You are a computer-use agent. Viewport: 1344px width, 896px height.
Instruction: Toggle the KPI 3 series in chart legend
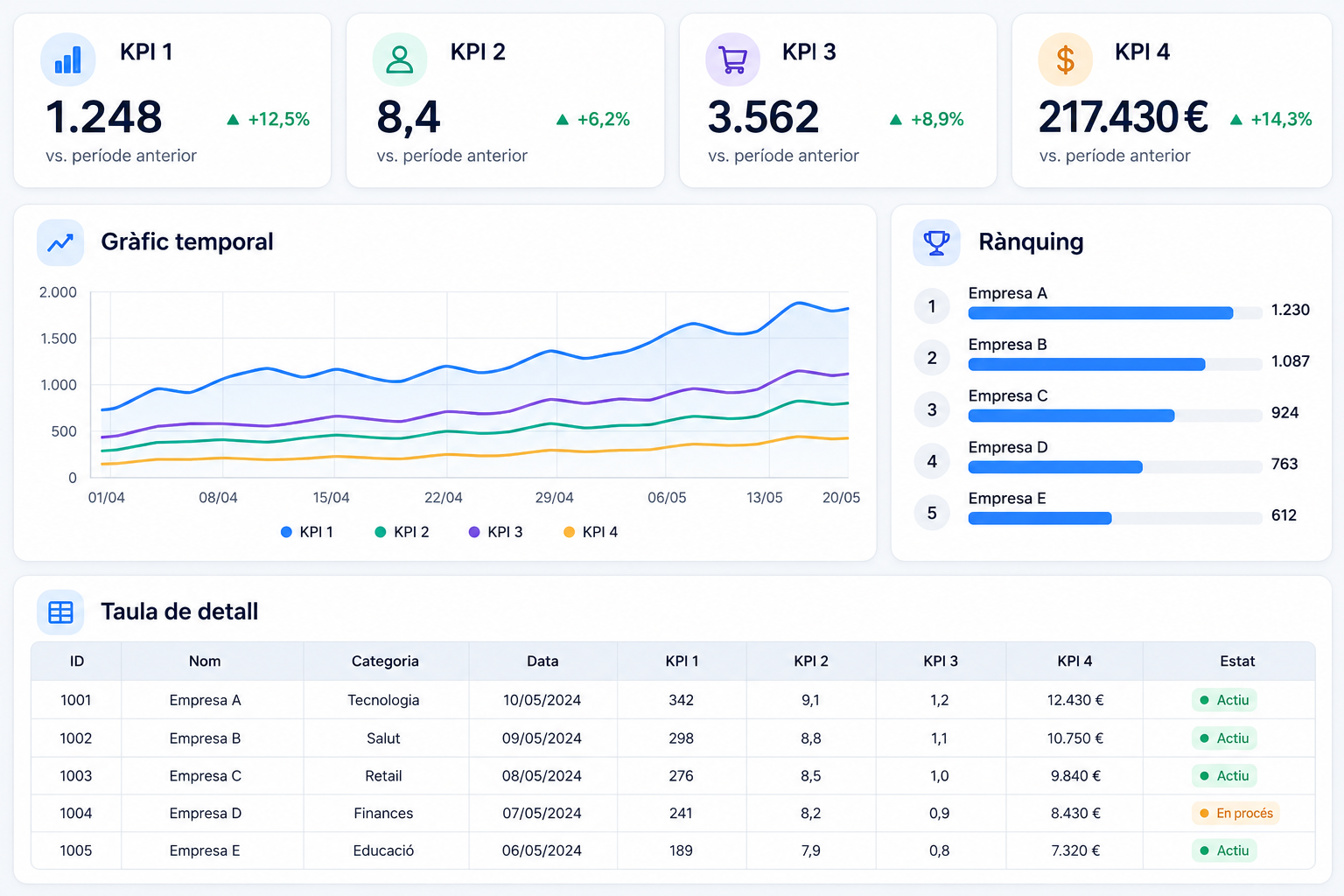pyautogui.click(x=495, y=532)
